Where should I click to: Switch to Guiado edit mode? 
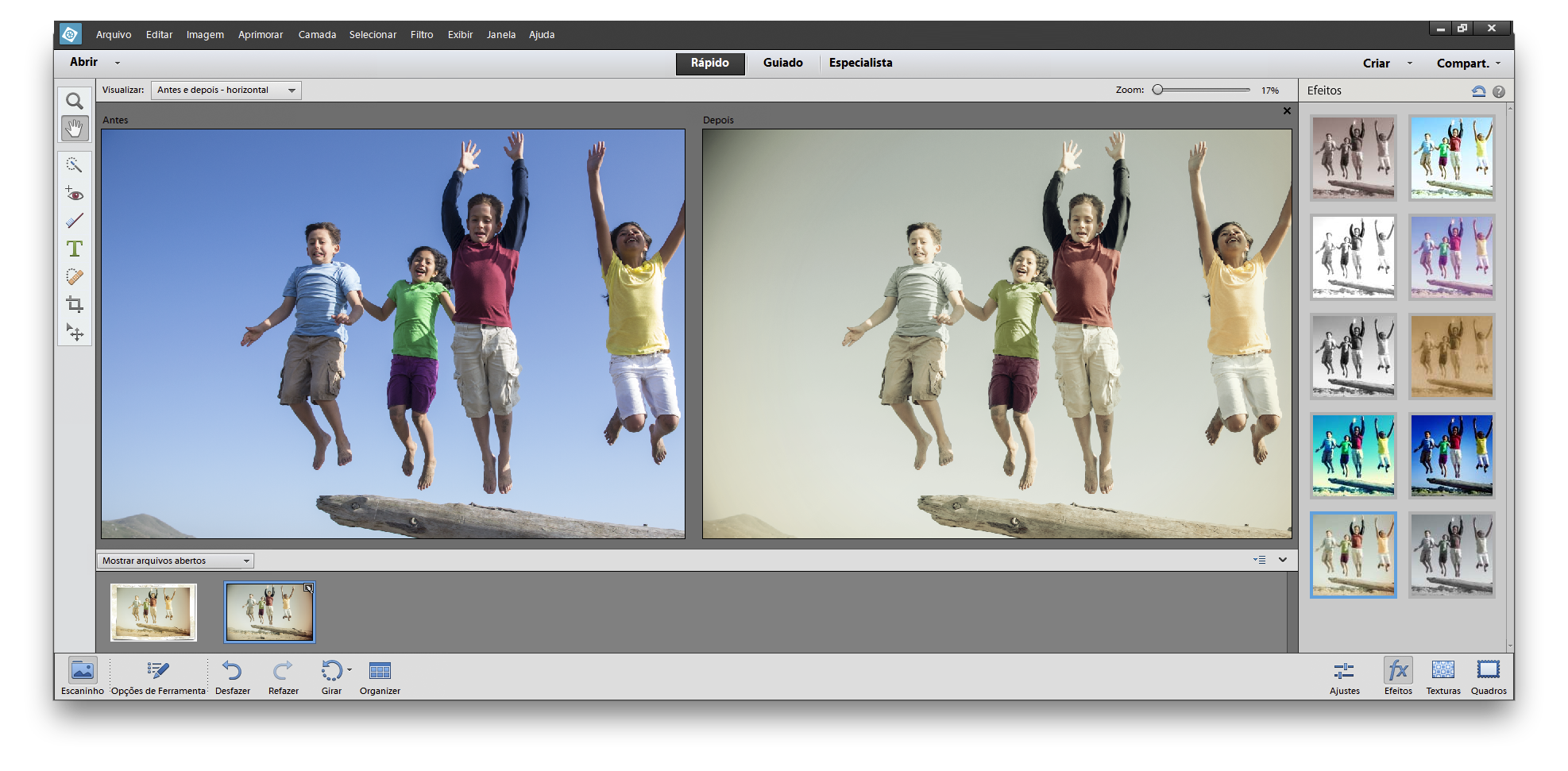pyautogui.click(x=783, y=64)
